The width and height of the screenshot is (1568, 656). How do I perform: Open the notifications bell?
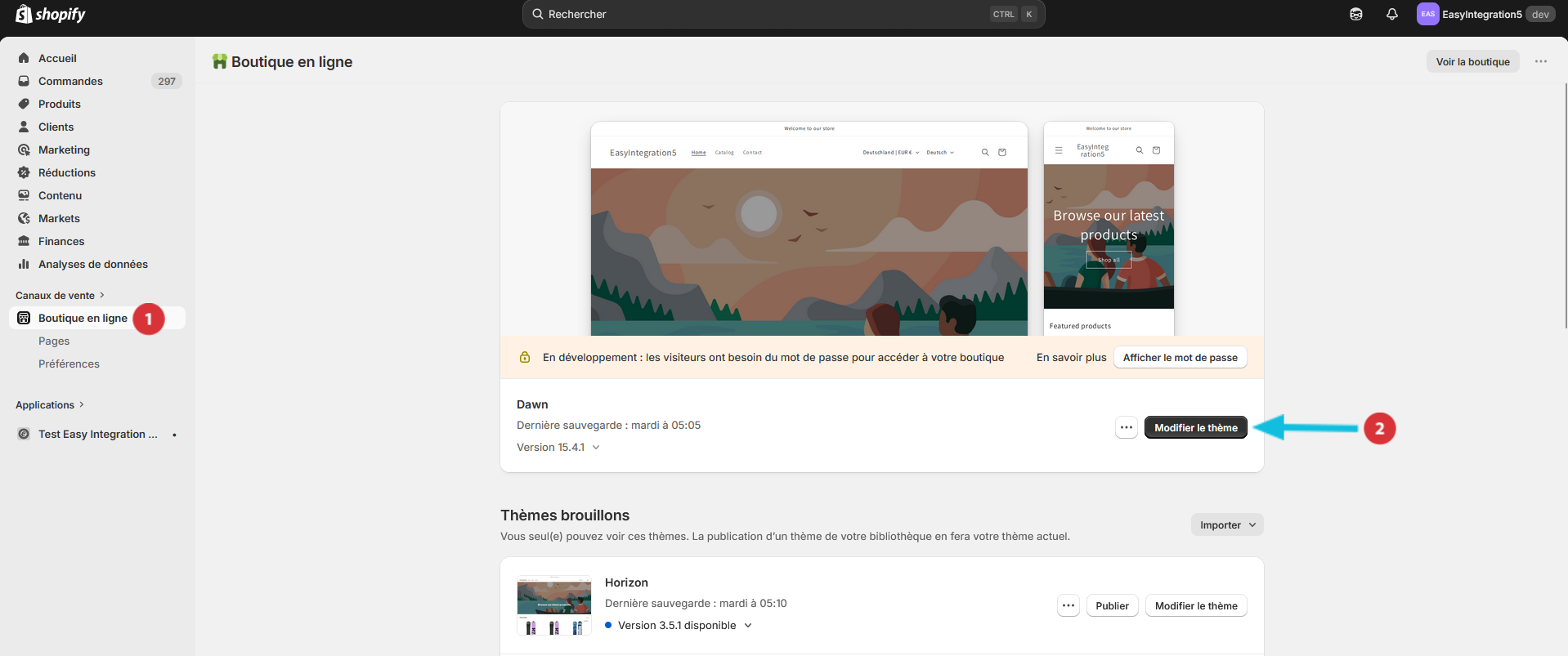point(1392,14)
